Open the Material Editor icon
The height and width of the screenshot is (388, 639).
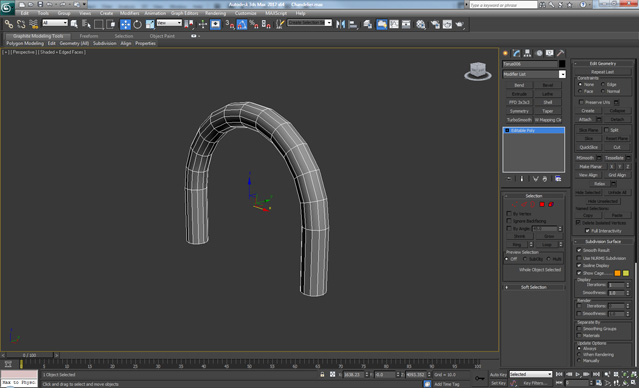(421, 24)
